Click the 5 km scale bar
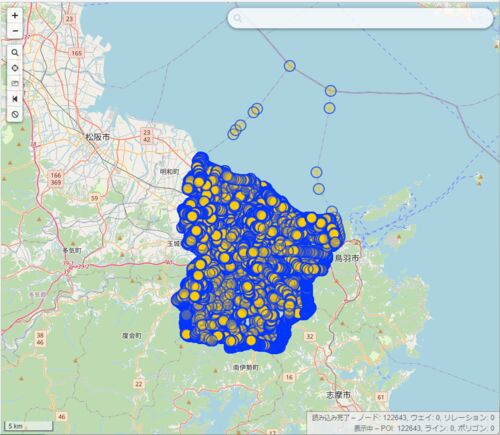 (29, 426)
